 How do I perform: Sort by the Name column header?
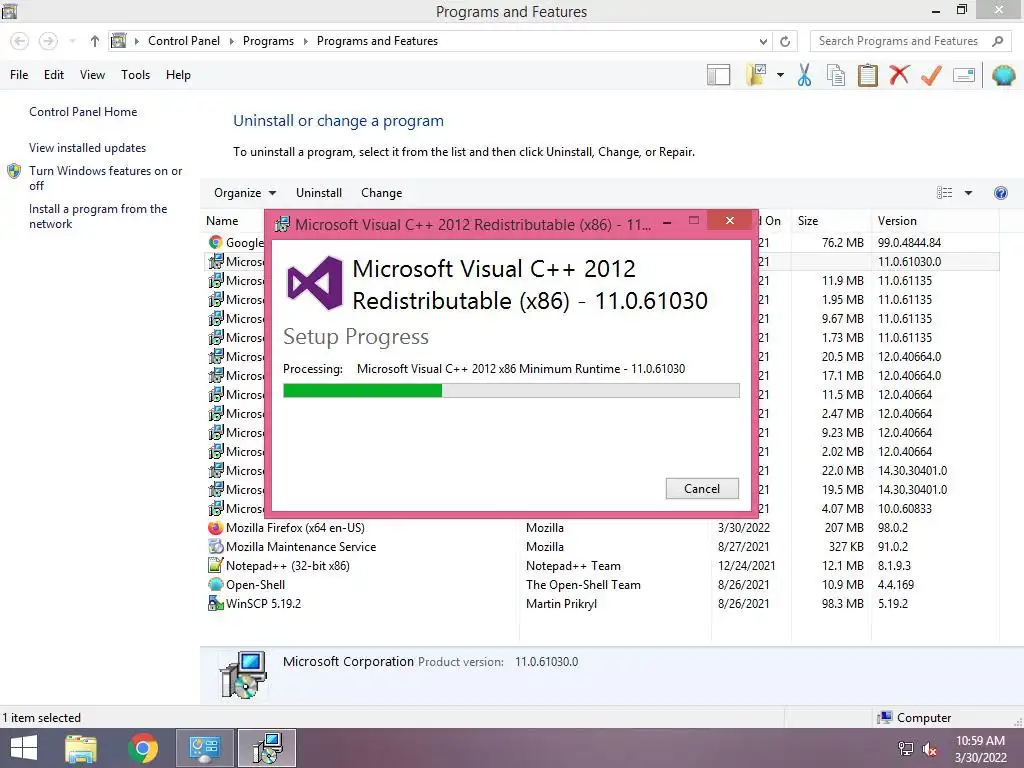[x=222, y=221]
